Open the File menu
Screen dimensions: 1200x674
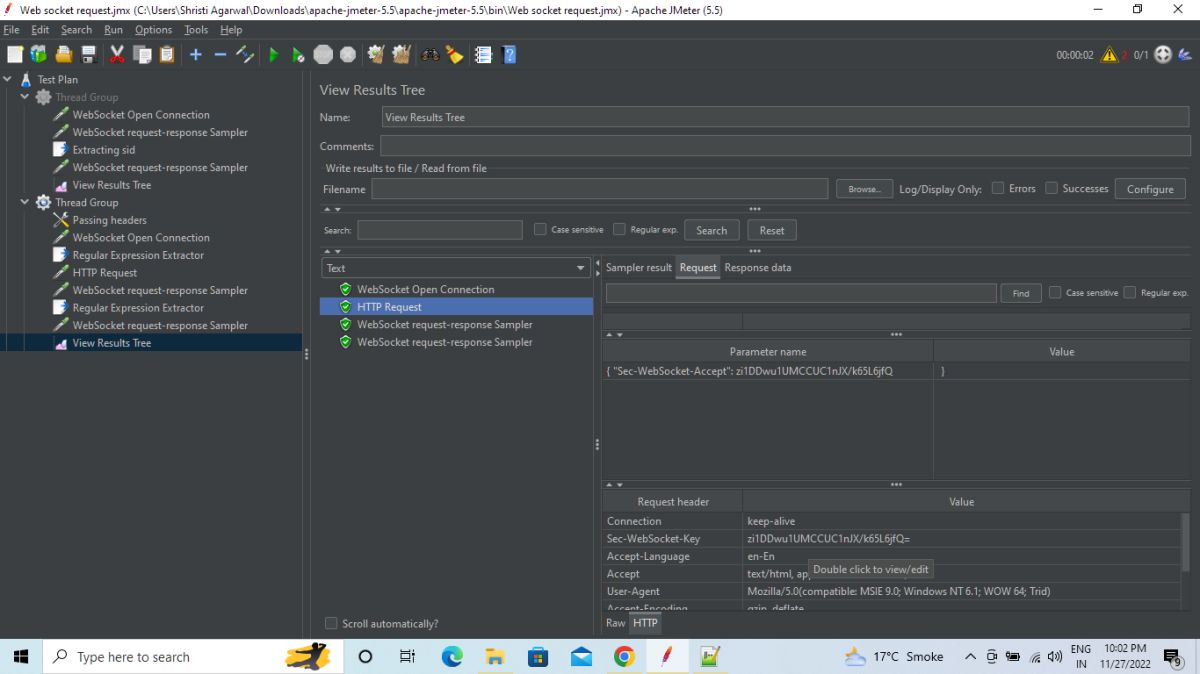(x=11, y=30)
